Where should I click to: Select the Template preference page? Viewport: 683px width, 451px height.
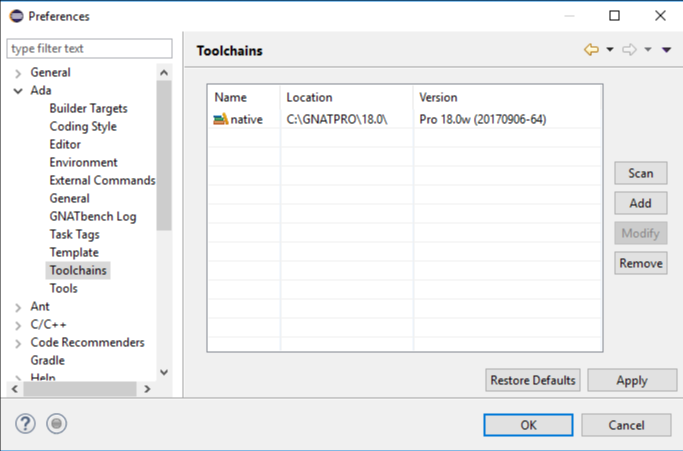(x=74, y=252)
